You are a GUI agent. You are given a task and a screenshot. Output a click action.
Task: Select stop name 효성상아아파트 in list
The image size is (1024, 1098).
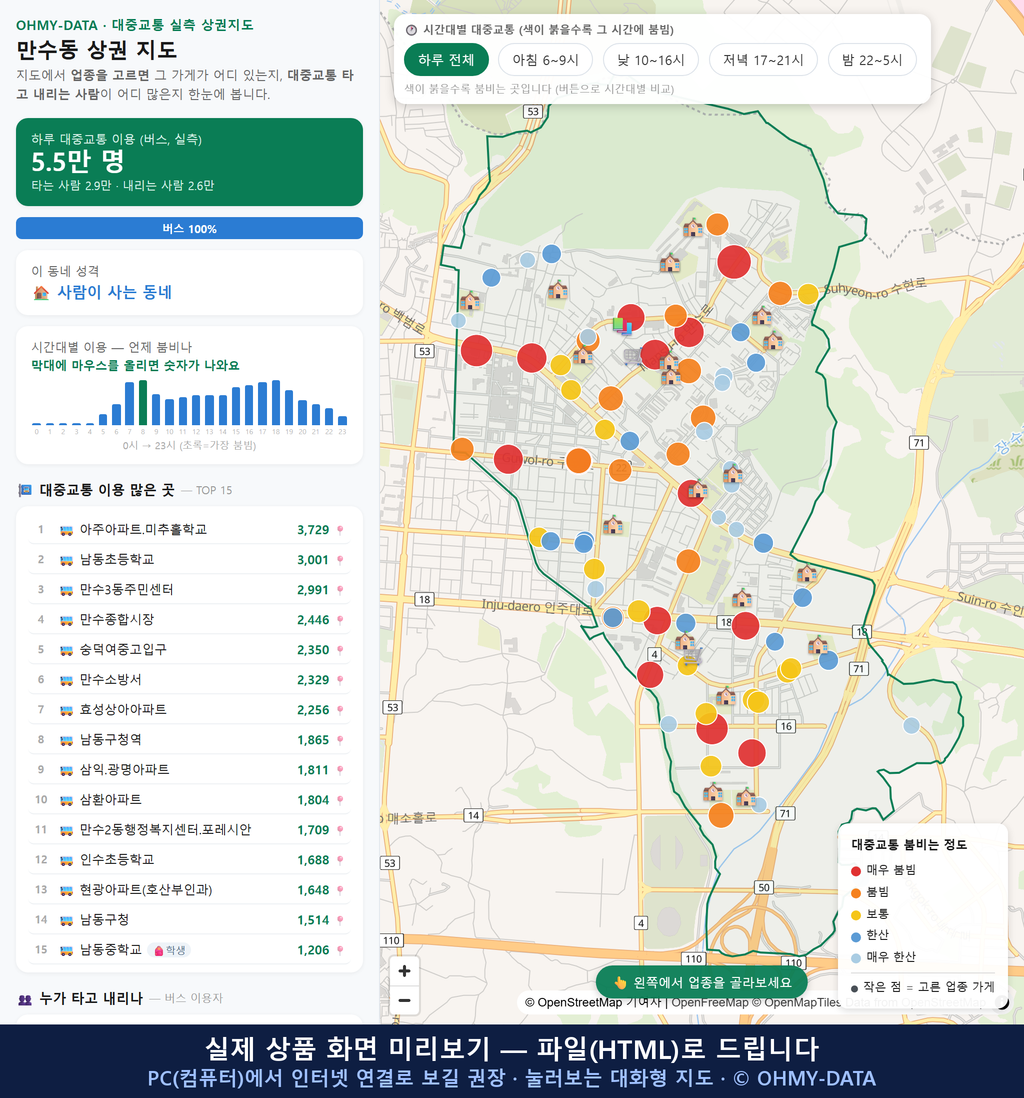[123, 709]
